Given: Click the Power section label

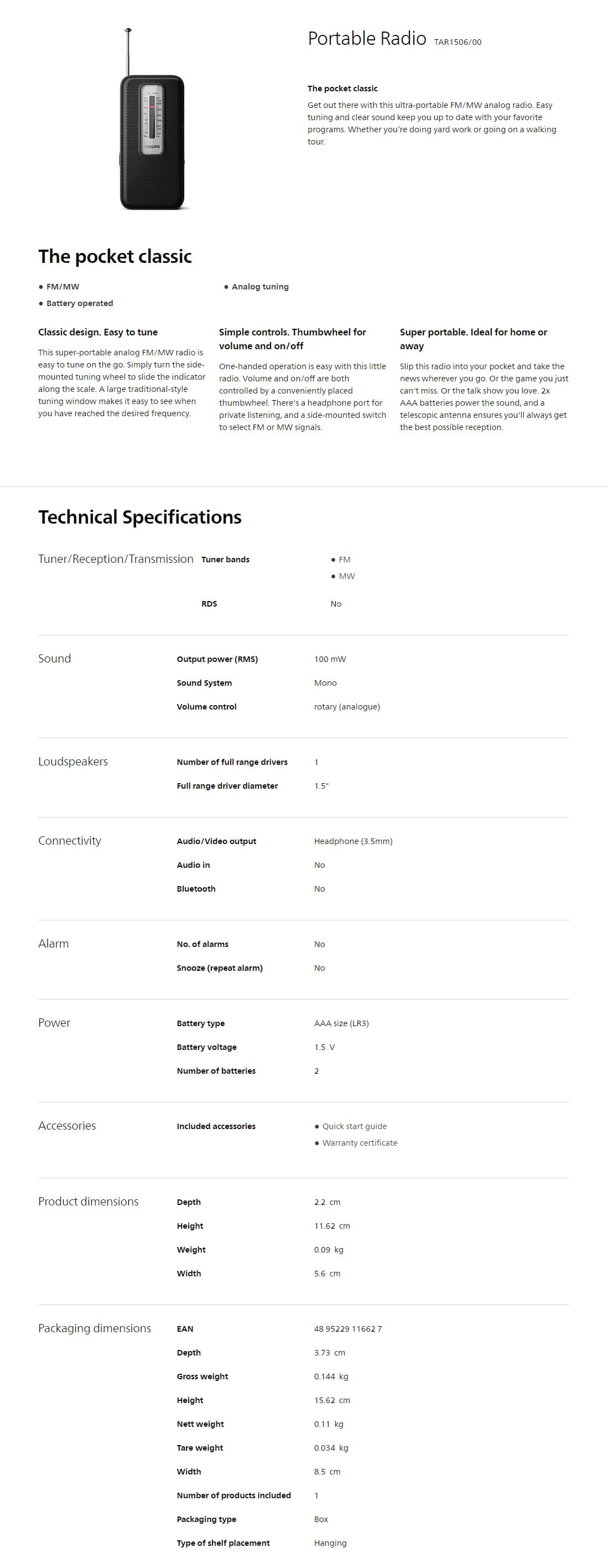Looking at the screenshot, I should (54, 1023).
